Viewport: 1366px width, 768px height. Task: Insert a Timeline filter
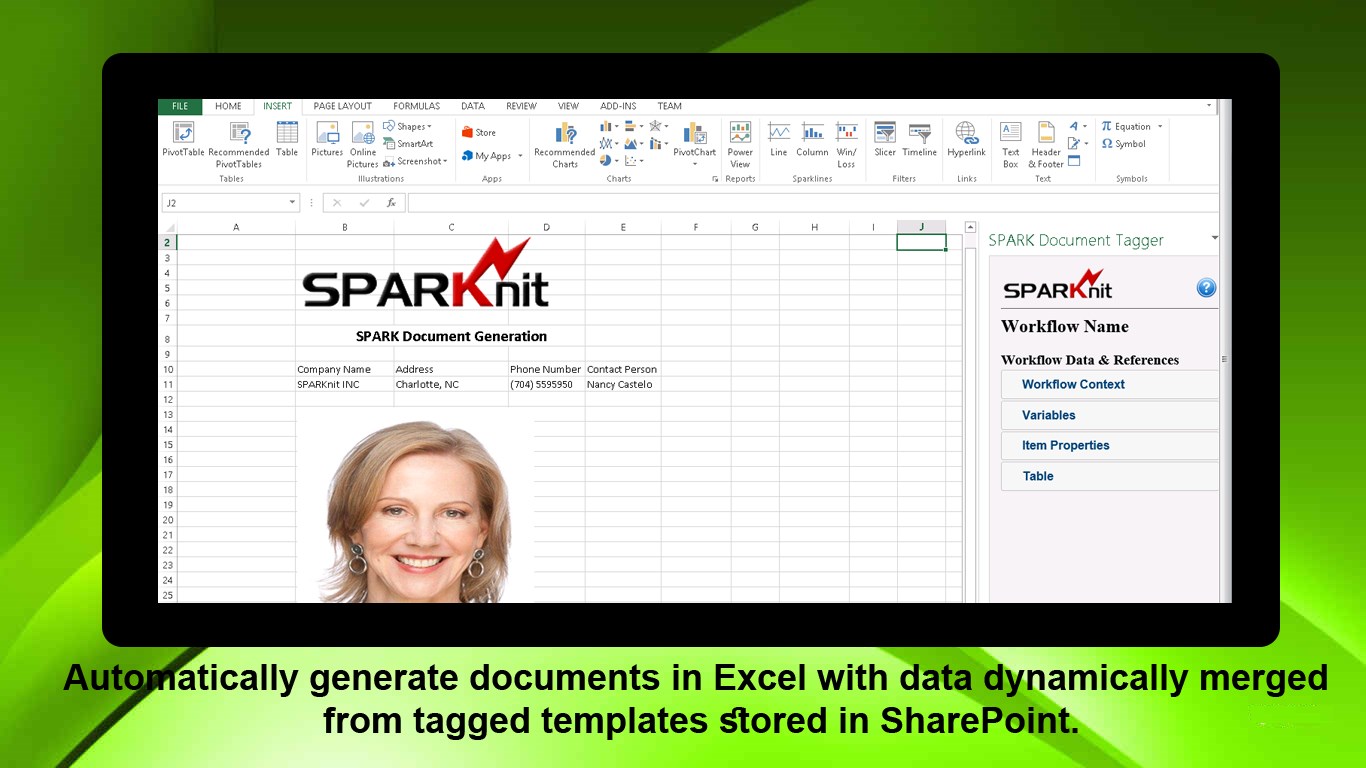(x=919, y=140)
